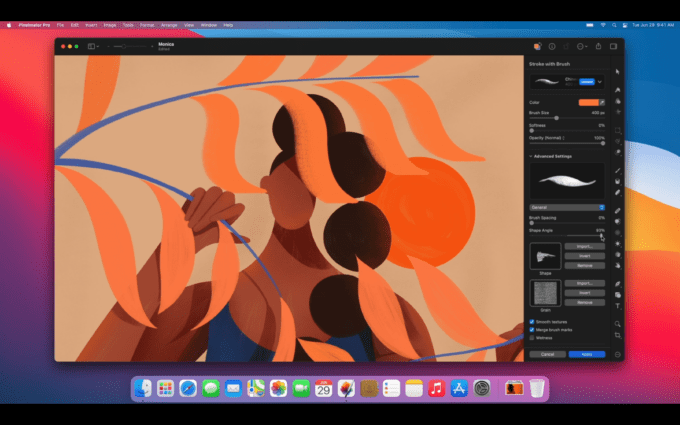Toggle the Smooth textures checkbox
The width and height of the screenshot is (680, 425).
pyautogui.click(x=532, y=321)
